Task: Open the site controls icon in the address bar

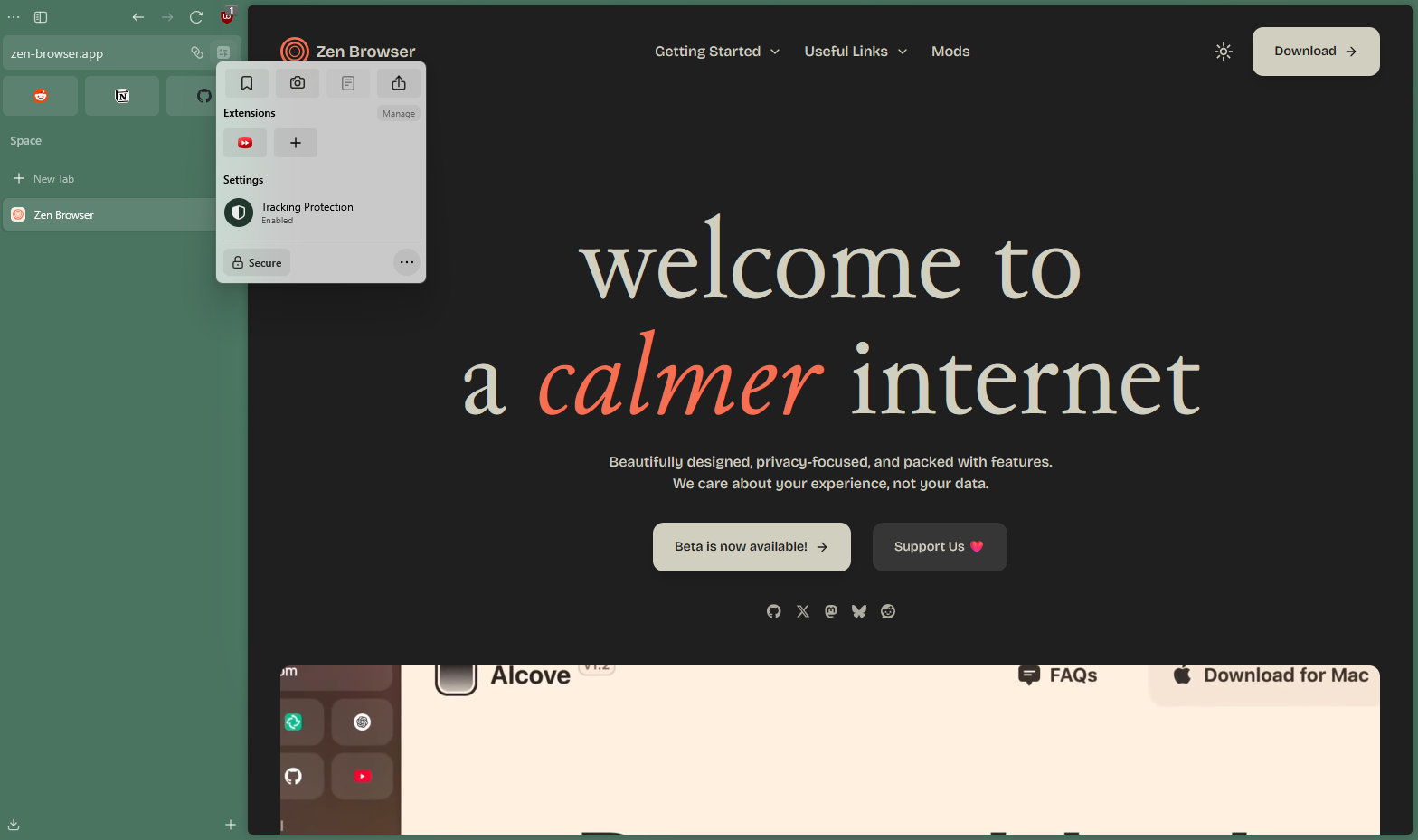Action: pyautogui.click(x=223, y=52)
